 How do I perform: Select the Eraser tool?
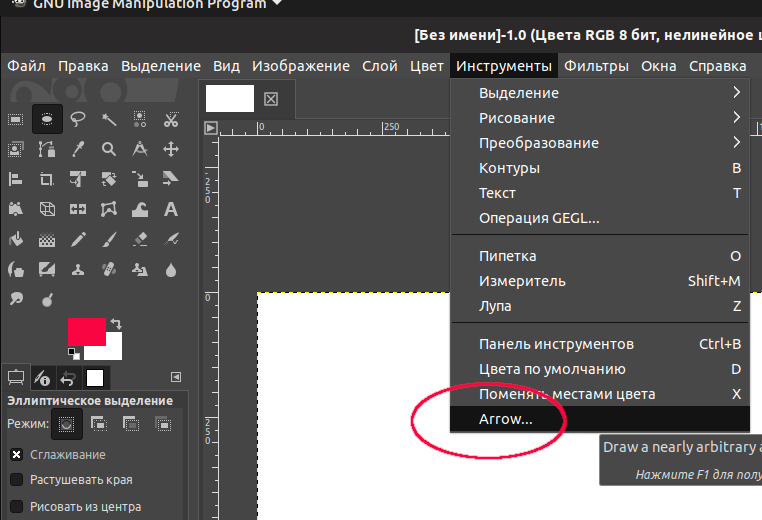tap(140, 240)
